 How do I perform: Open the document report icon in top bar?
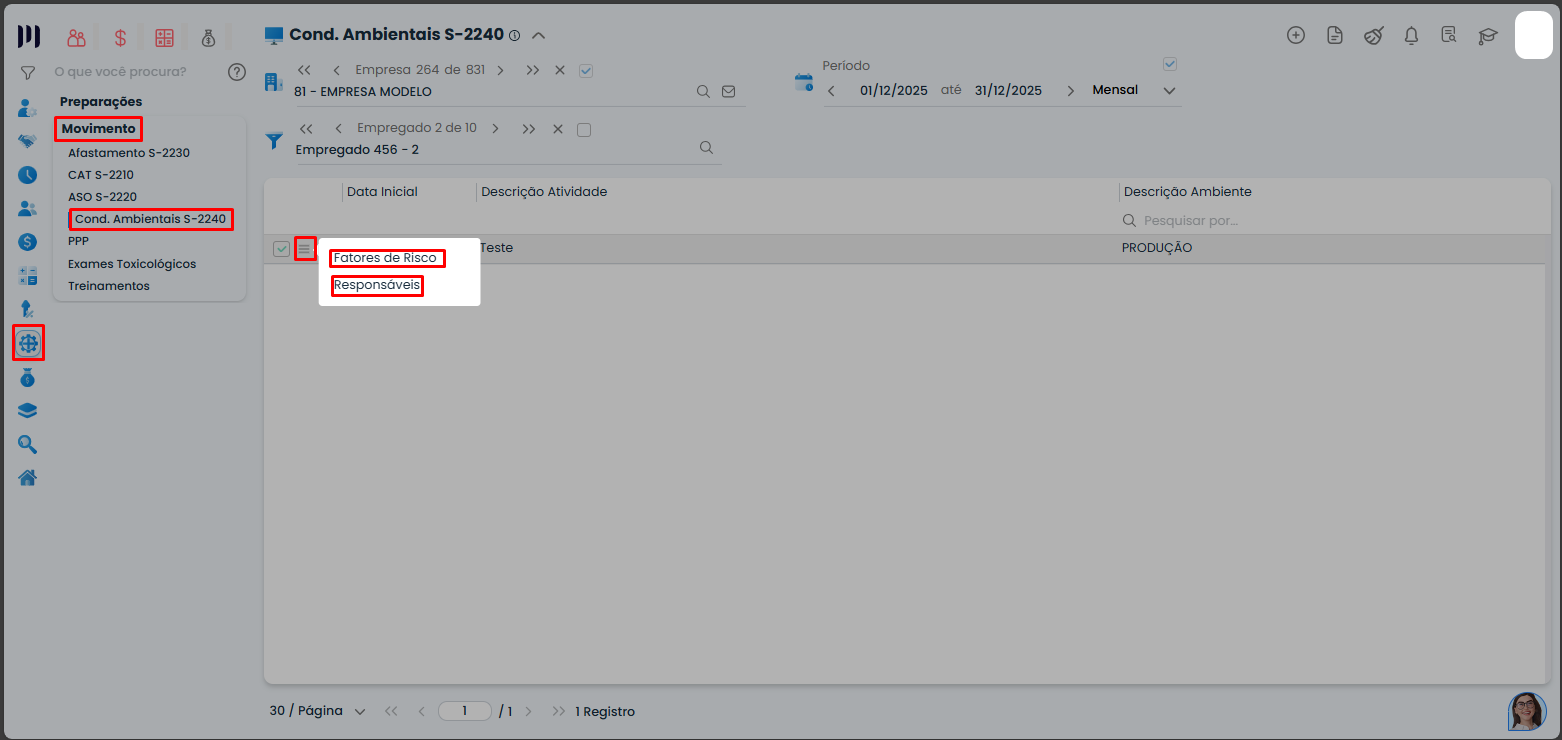[1334, 35]
